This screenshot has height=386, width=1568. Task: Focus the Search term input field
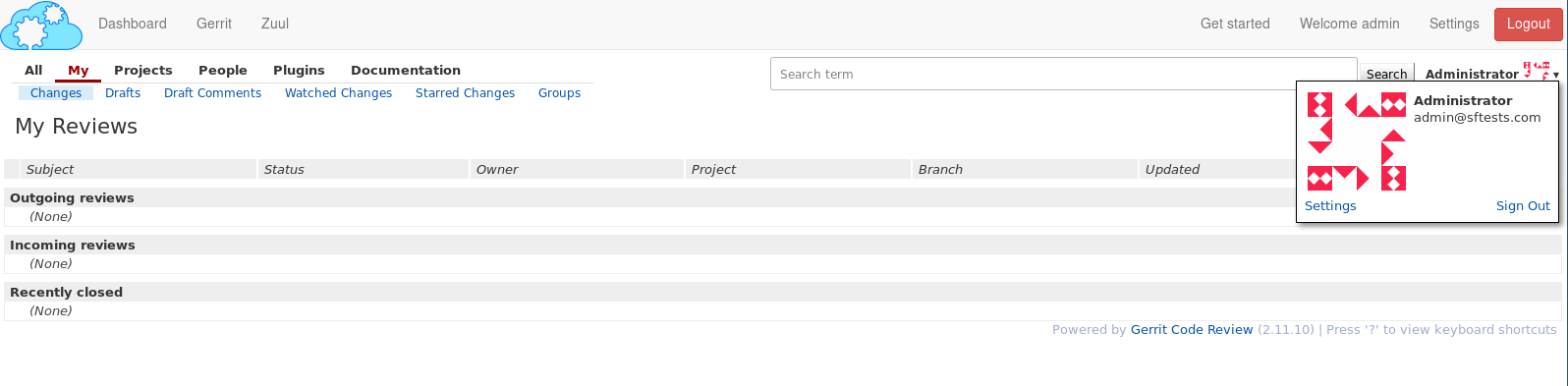[1063, 74]
